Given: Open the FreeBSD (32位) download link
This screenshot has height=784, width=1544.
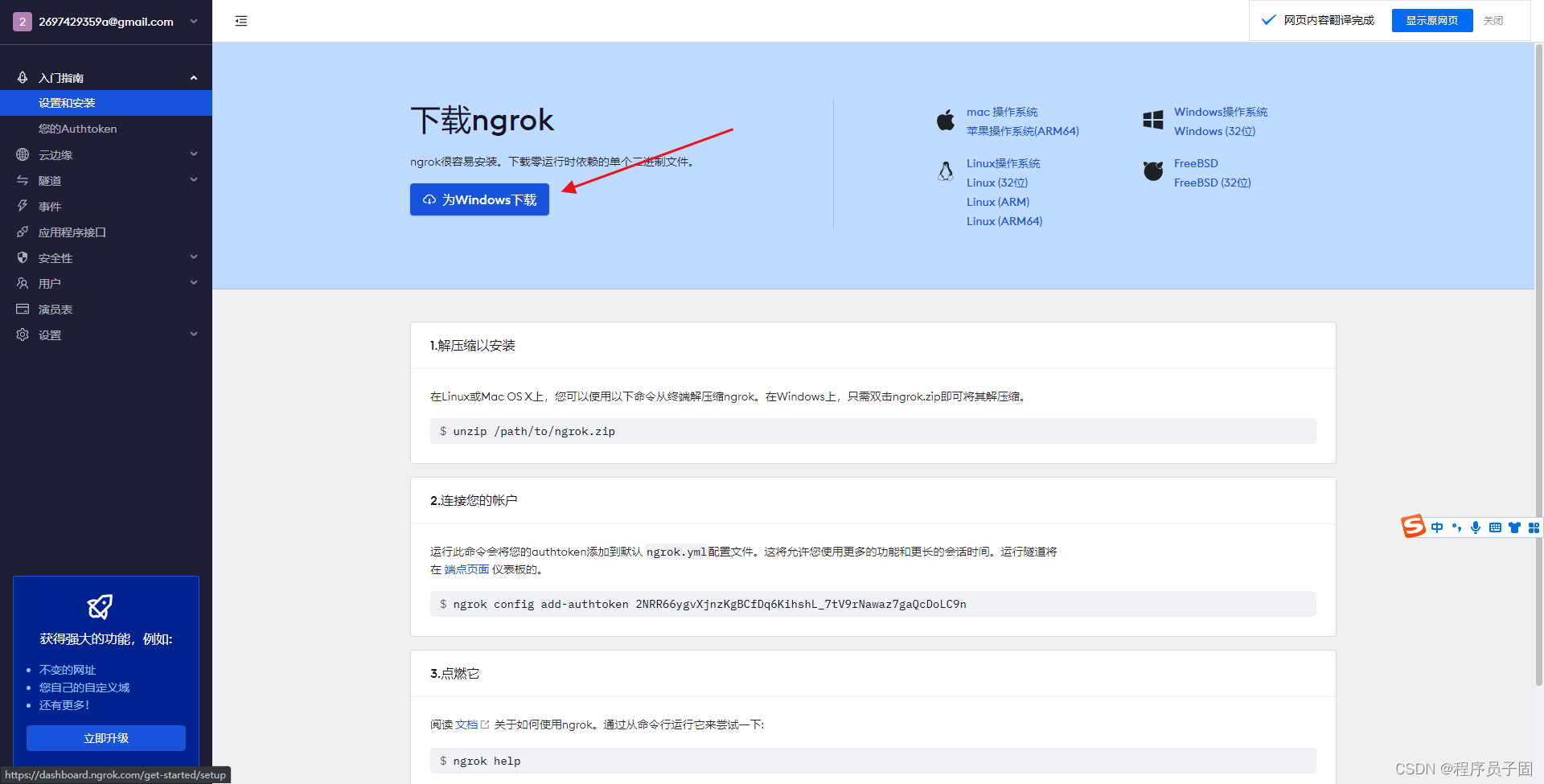Looking at the screenshot, I should [x=1212, y=183].
